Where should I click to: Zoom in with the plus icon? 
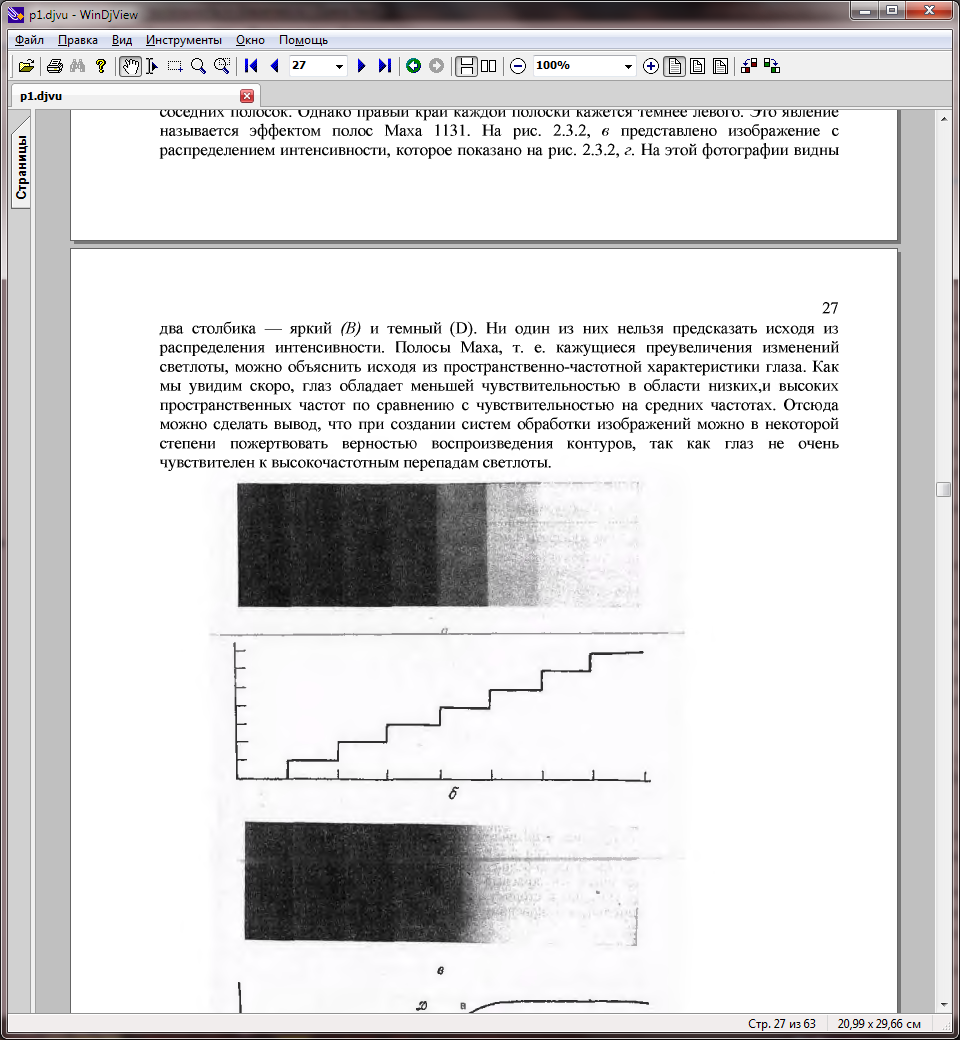[651, 66]
